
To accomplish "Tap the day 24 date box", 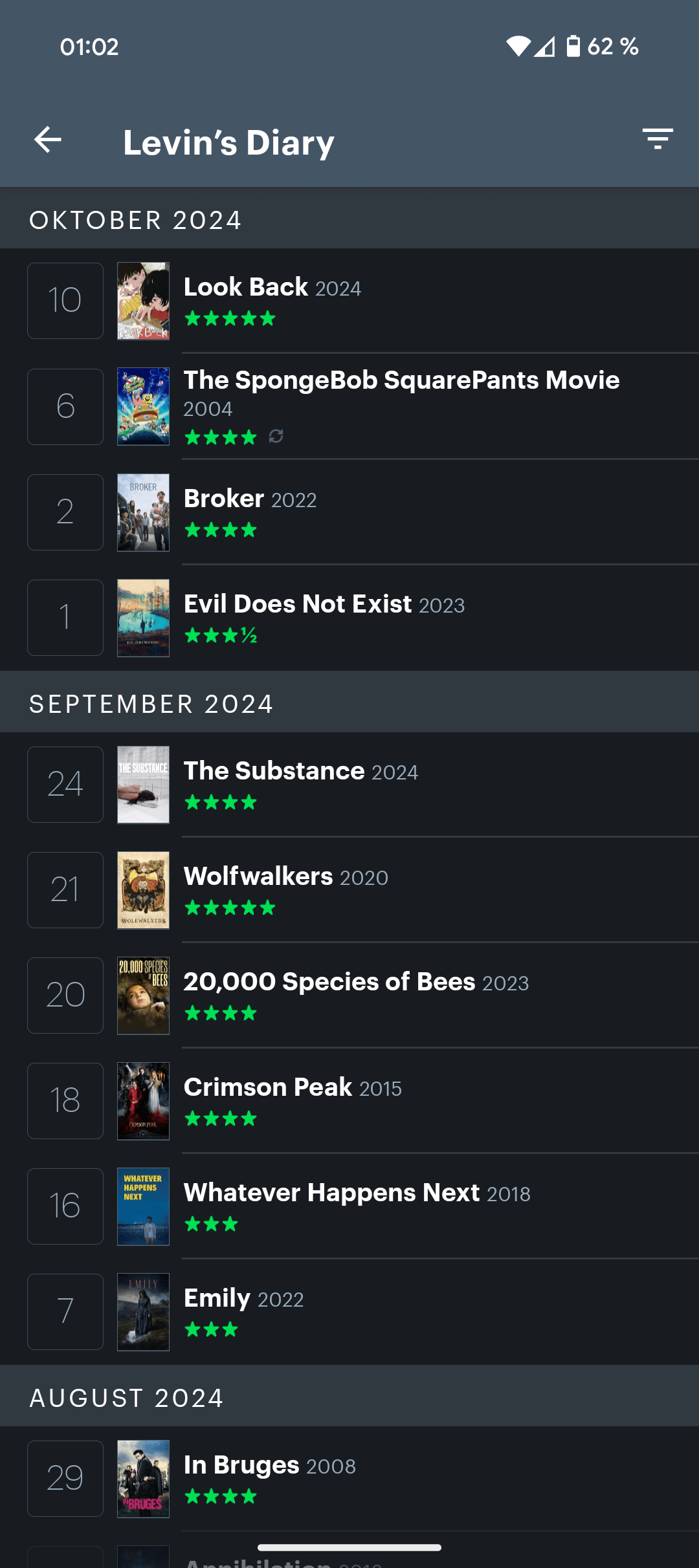I will (x=65, y=785).
